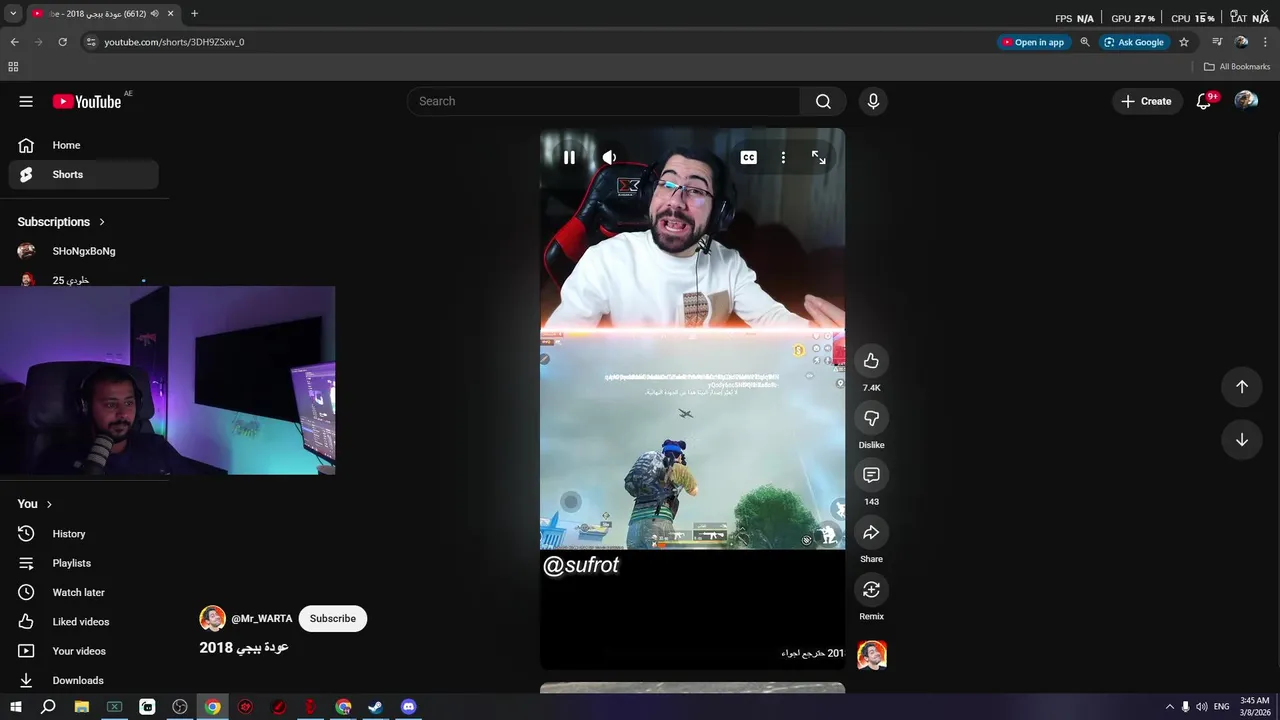The image size is (1280, 720).
Task: Click the Open in app chip
Action: coord(1034,42)
